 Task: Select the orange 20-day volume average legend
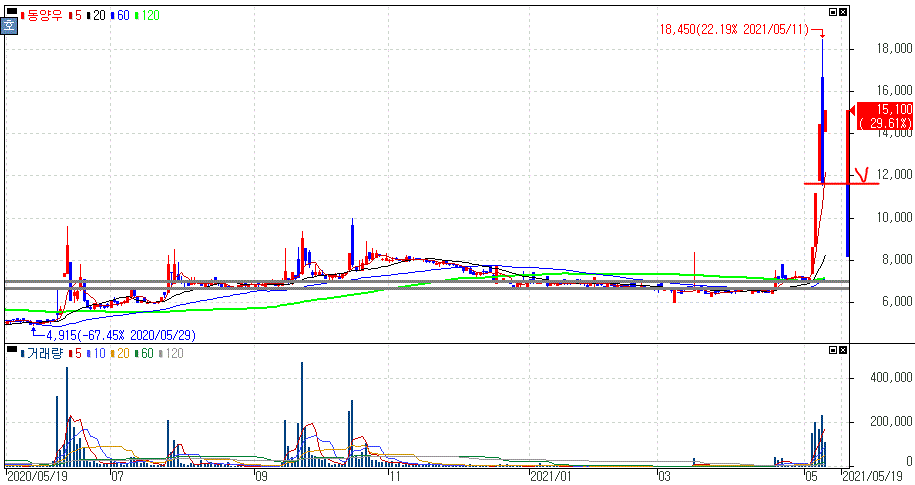(x=120, y=354)
